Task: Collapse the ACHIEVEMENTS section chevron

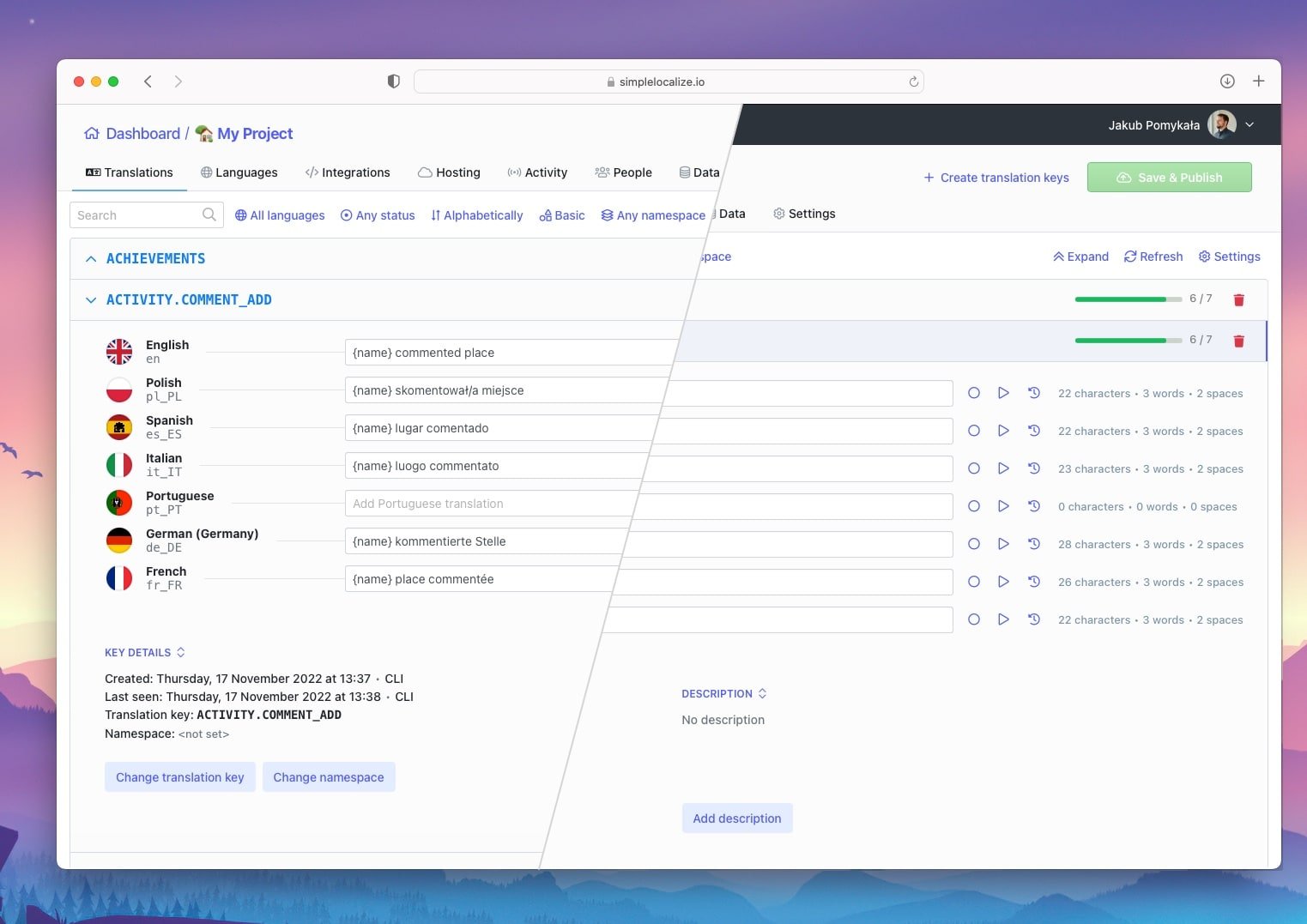Action: tap(91, 258)
